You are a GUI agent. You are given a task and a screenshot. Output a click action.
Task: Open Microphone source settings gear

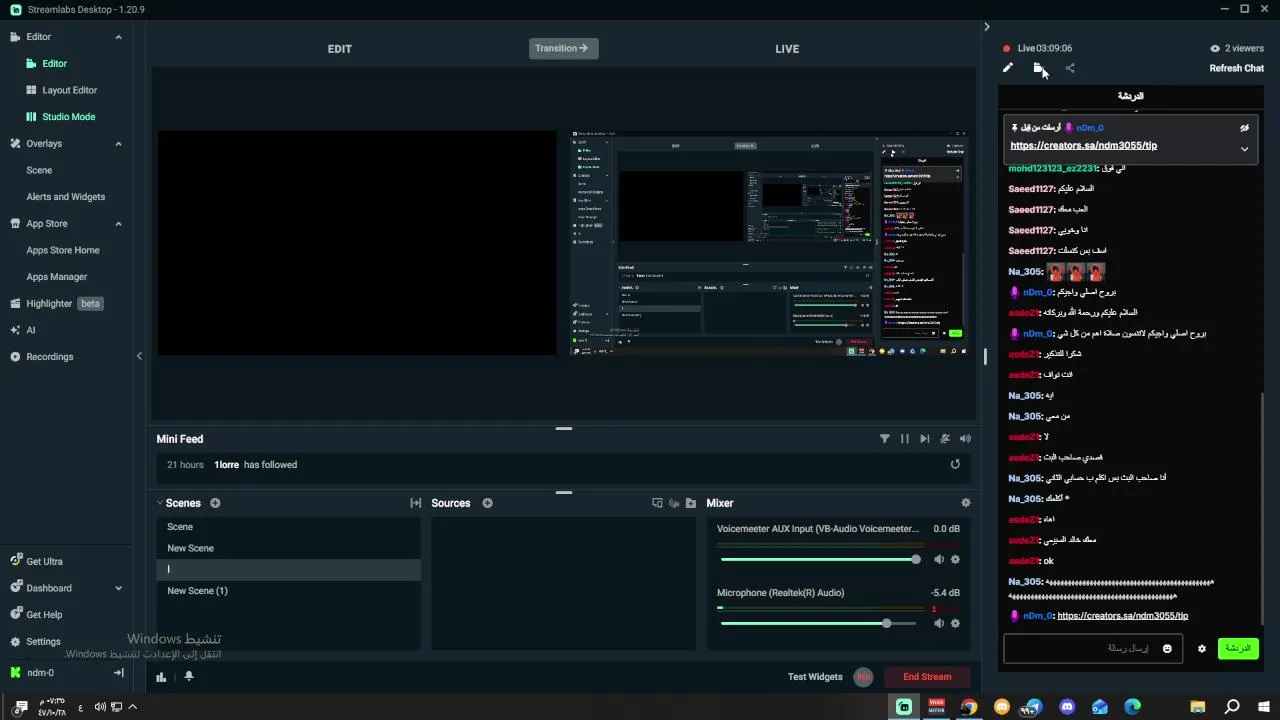955,623
